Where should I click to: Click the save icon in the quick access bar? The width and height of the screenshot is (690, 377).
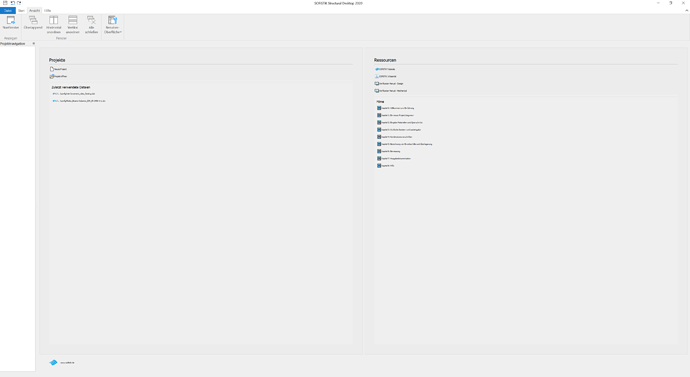5,3
